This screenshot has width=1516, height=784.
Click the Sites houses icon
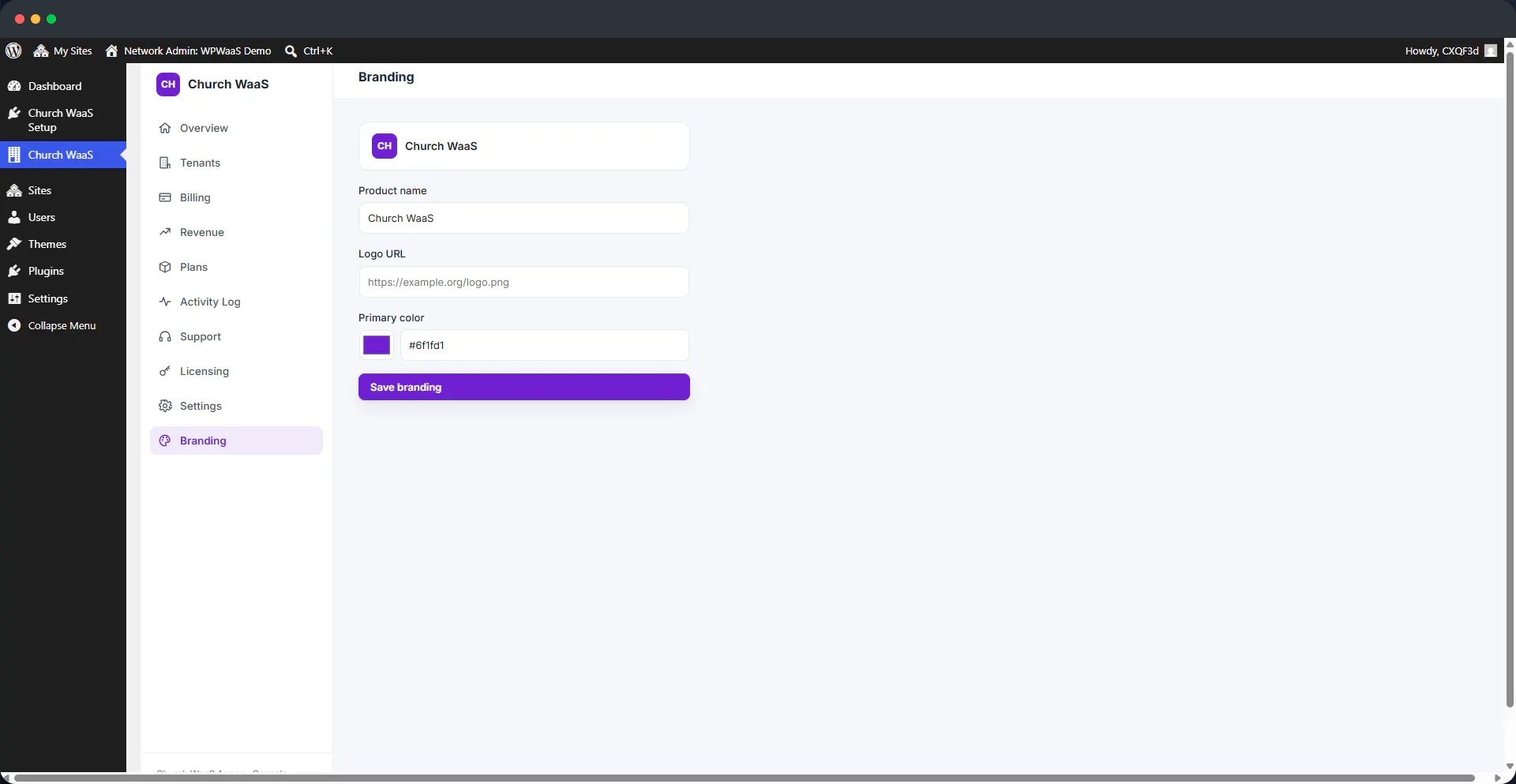[14, 190]
